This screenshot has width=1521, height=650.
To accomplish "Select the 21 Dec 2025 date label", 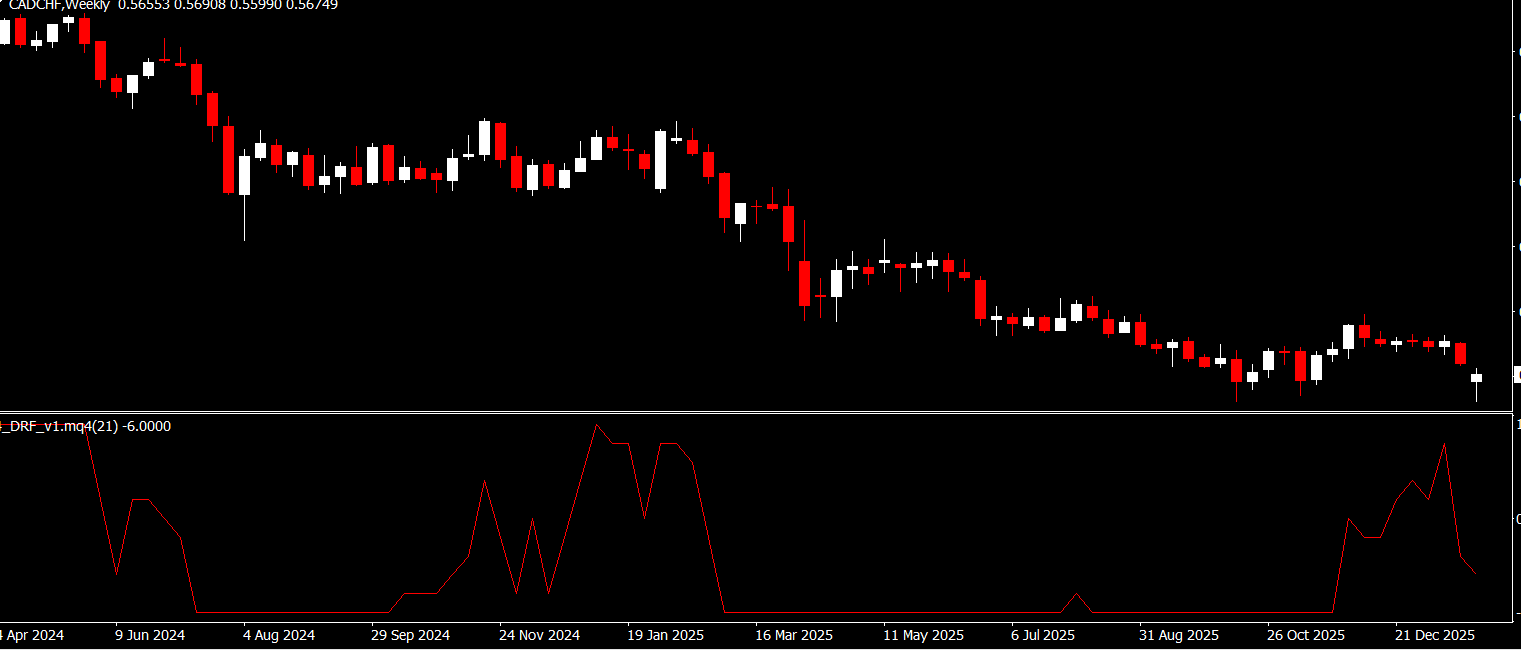I will (x=1435, y=635).
